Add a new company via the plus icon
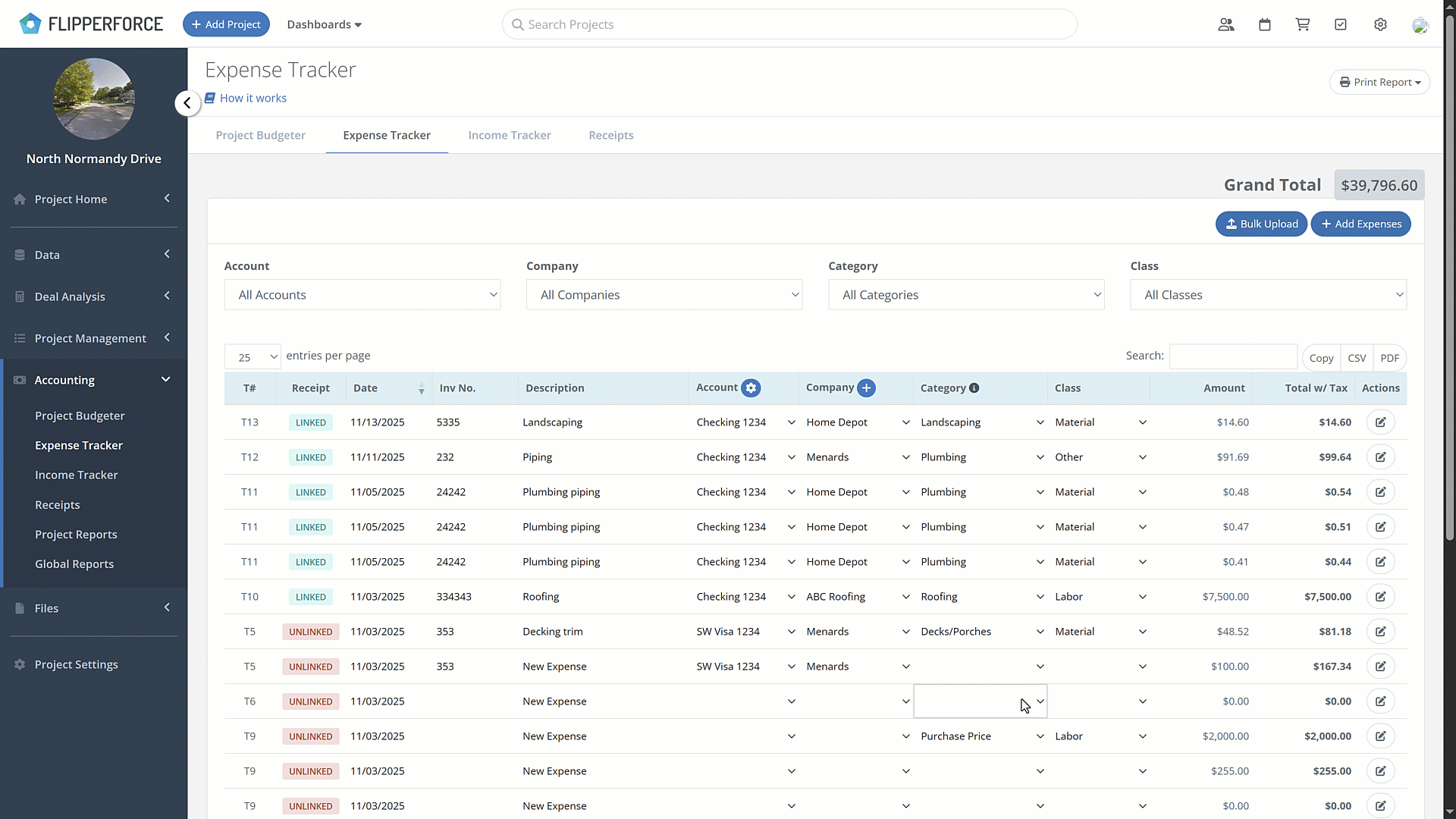This screenshot has width=1456, height=819. (868, 388)
